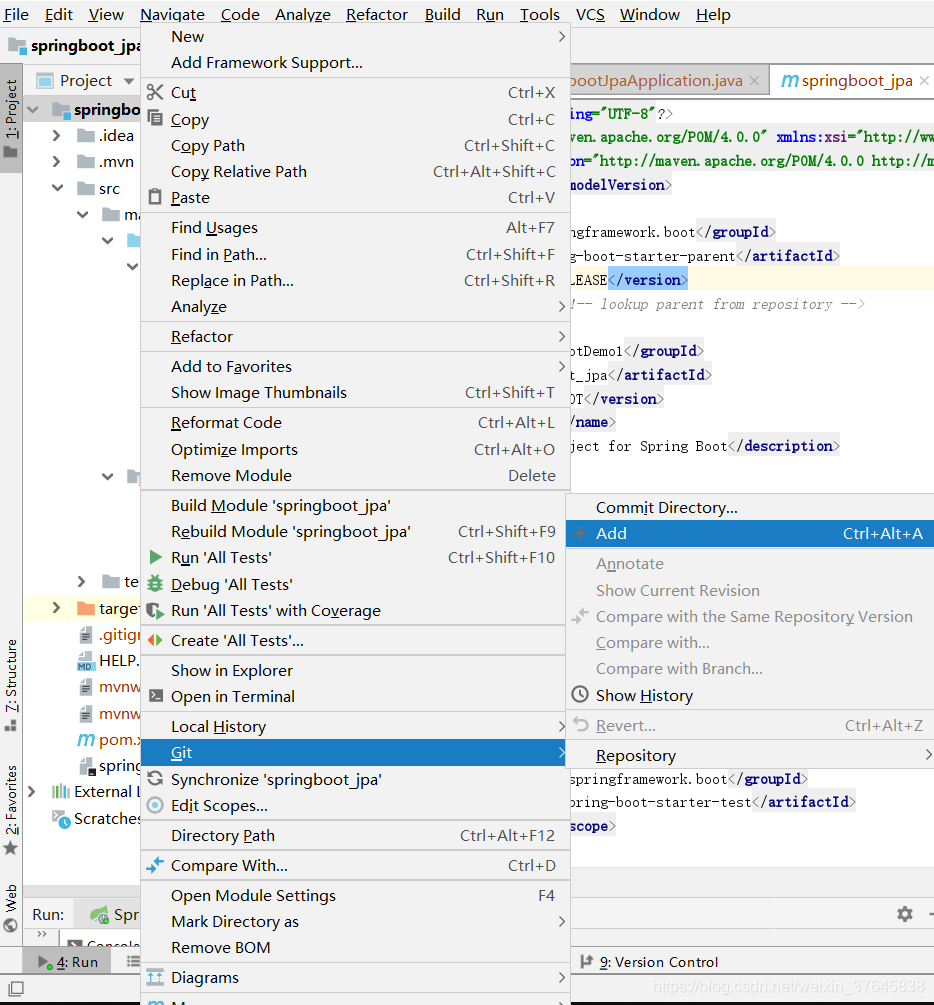
Task: Open the Project view dropdown
Action: pyautogui.click(x=129, y=81)
